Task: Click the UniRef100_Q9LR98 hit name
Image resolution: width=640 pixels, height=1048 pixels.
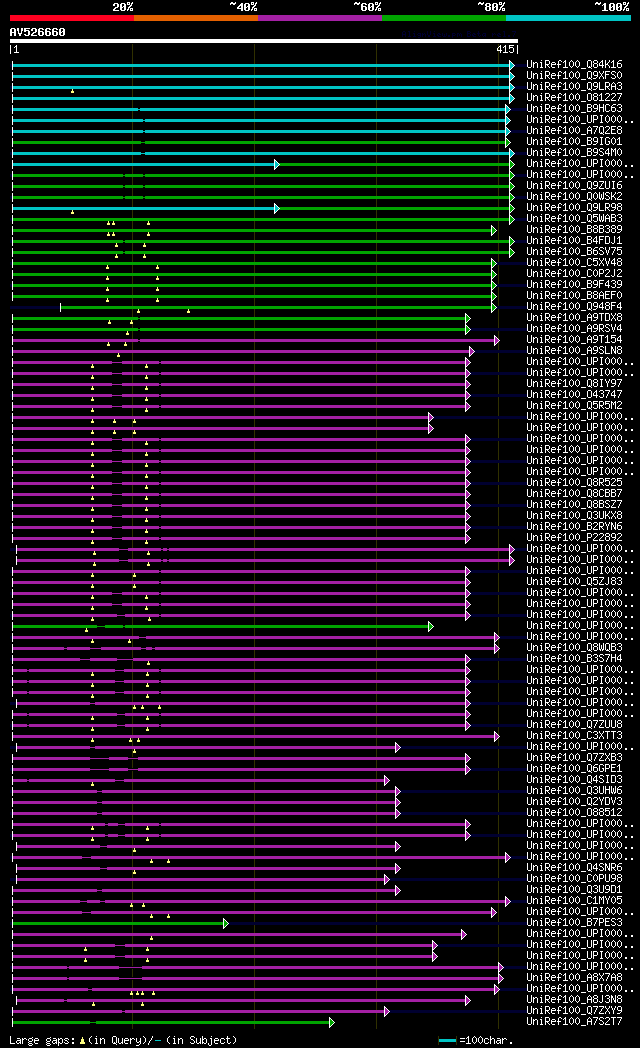Action: pyautogui.click(x=574, y=207)
